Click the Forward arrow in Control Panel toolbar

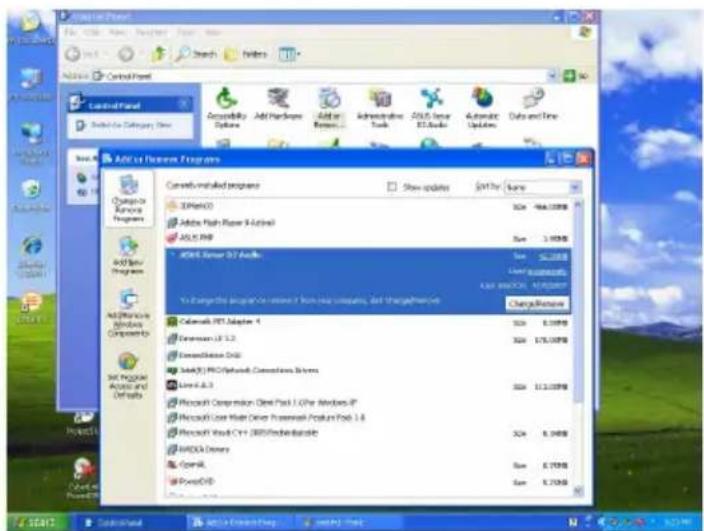126,54
